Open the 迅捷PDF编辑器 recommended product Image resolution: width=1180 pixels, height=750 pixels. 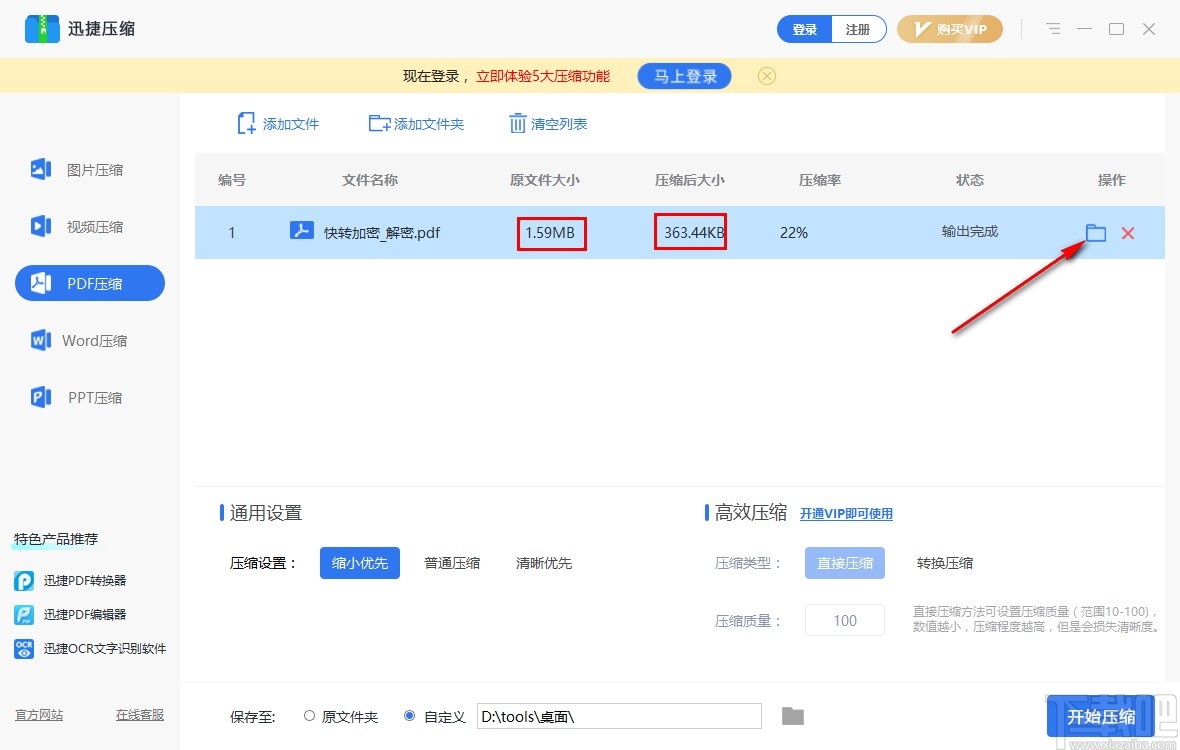(x=84, y=615)
